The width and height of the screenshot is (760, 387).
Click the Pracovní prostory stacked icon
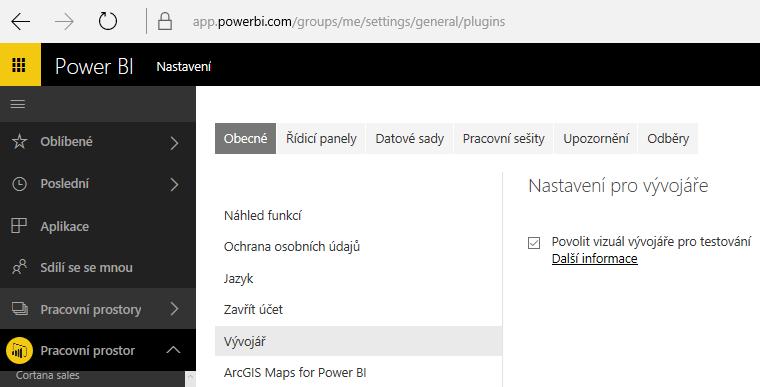19,309
